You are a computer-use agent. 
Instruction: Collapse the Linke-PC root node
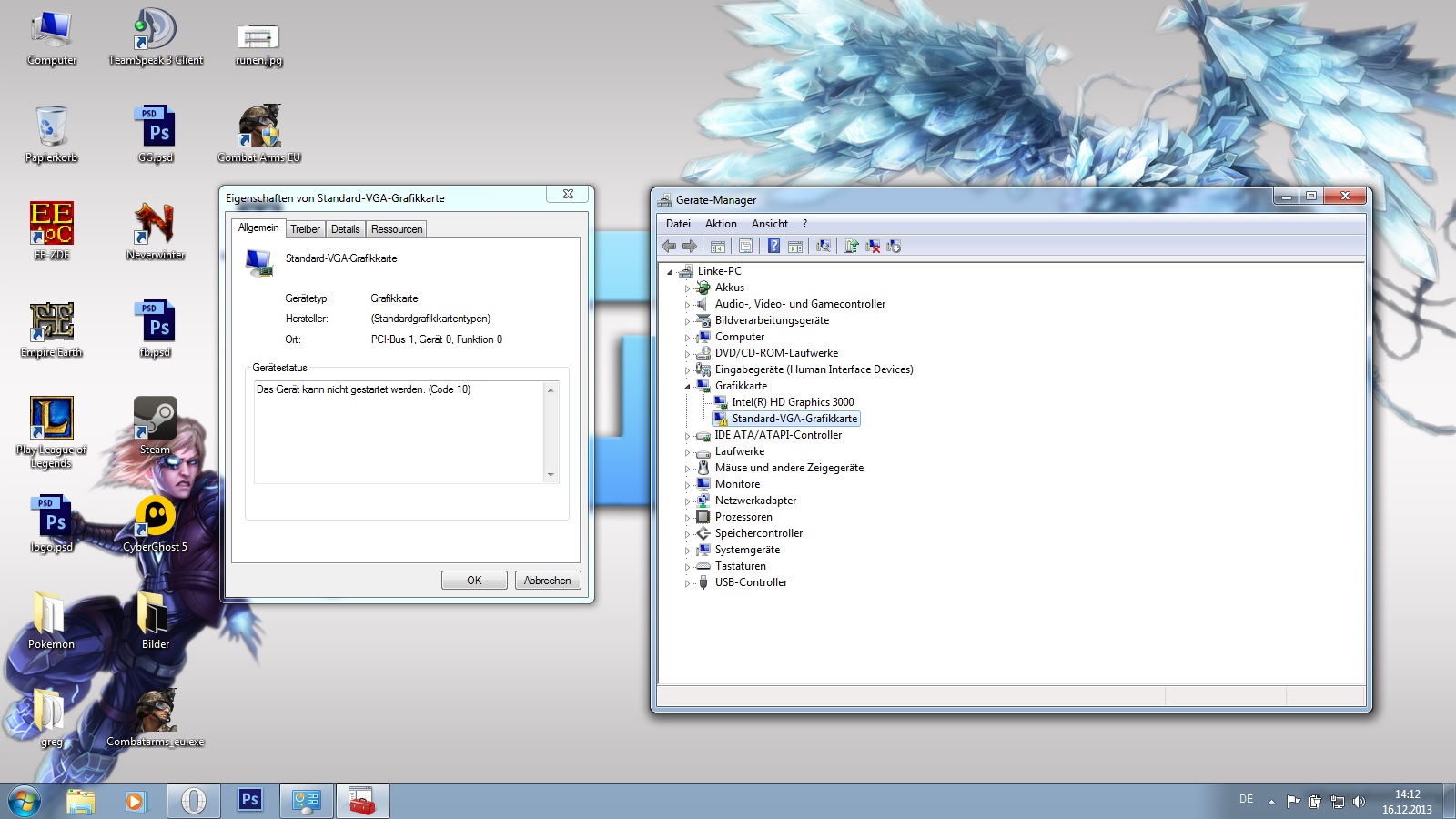pyautogui.click(x=670, y=272)
